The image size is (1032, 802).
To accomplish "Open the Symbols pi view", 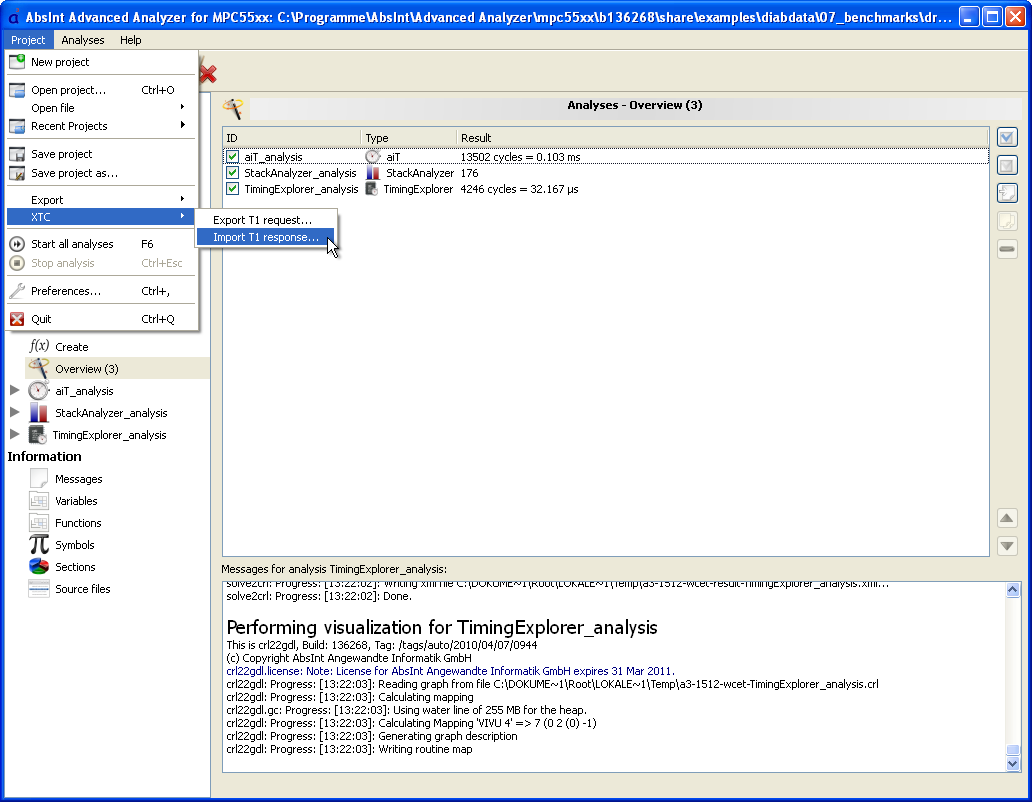I will pyautogui.click(x=74, y=545).
